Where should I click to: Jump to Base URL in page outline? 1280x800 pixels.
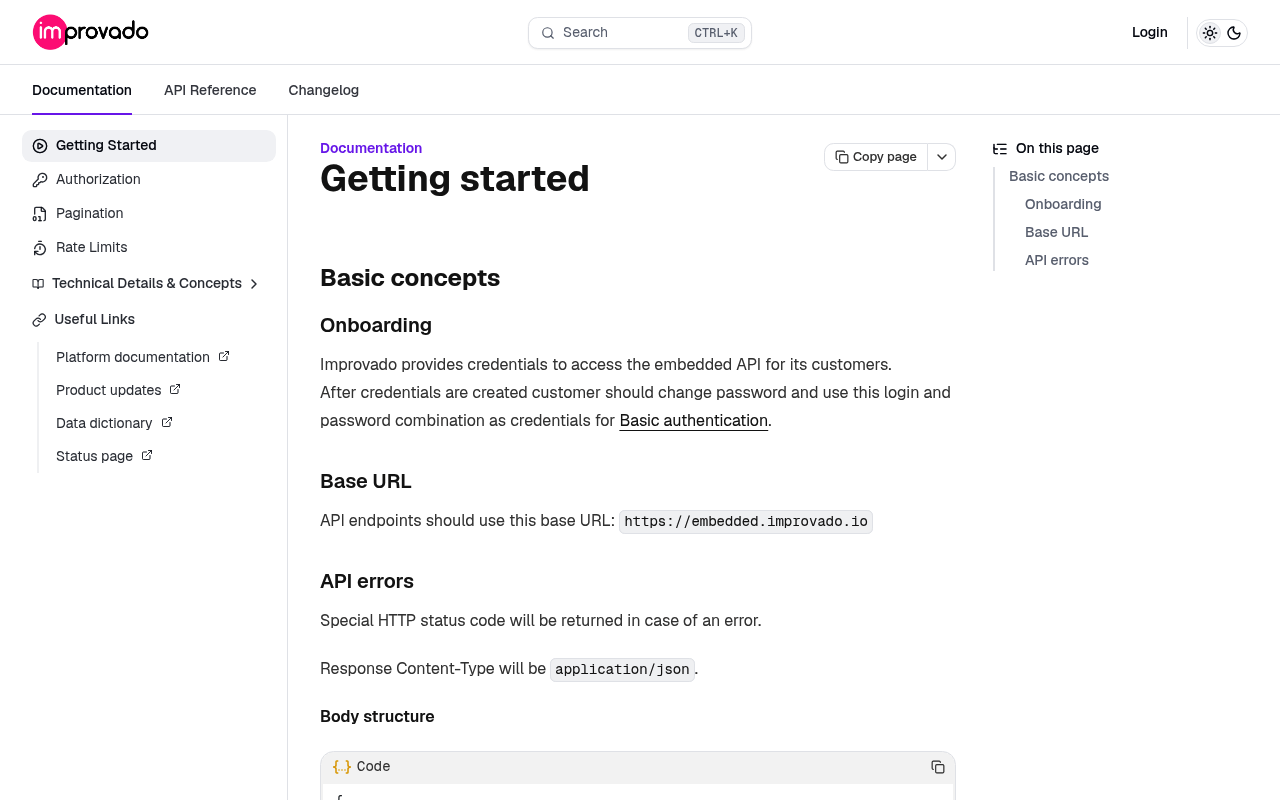[x=1056, y=232]
